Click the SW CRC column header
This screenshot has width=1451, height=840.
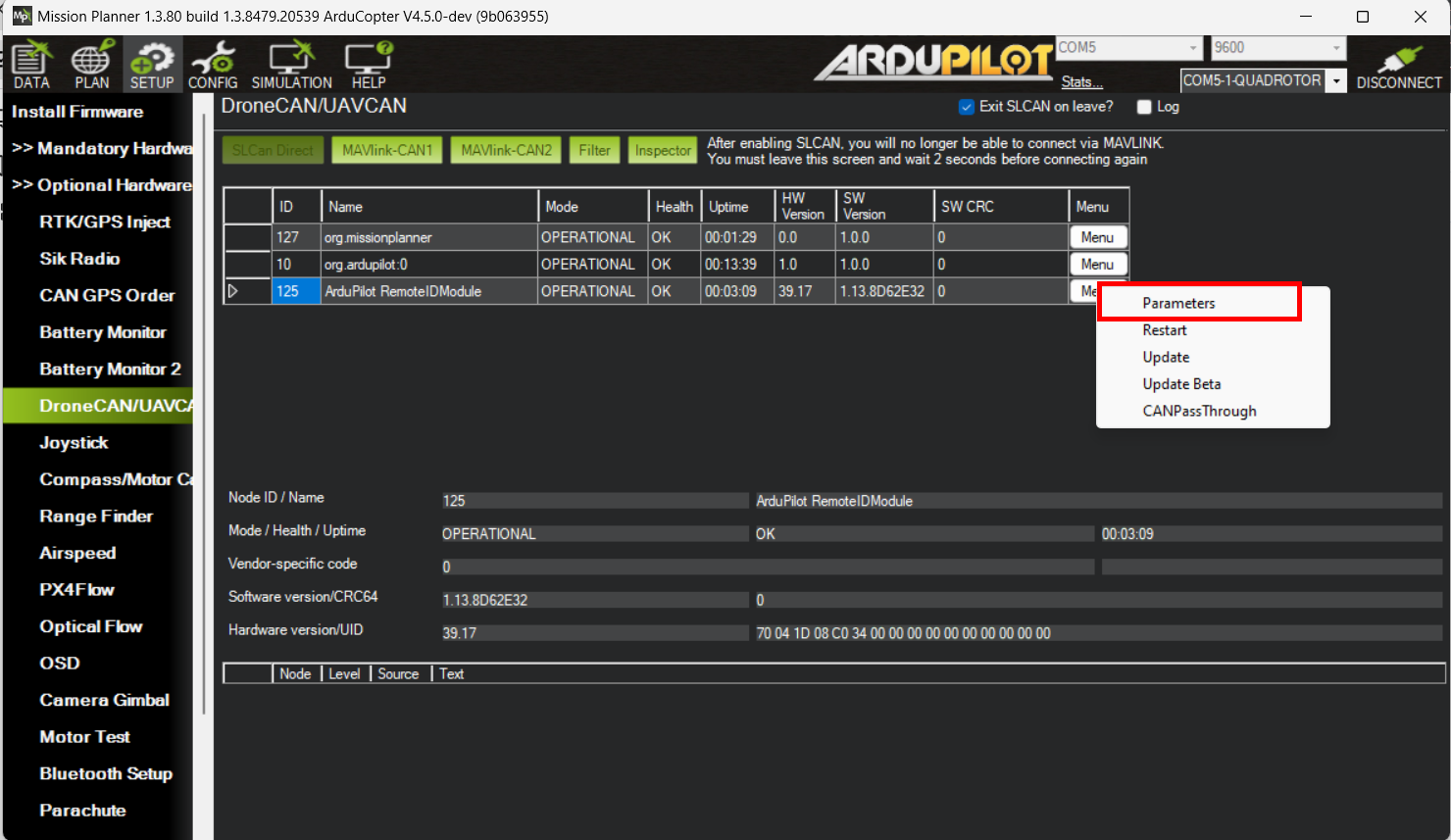(1001, 207)
